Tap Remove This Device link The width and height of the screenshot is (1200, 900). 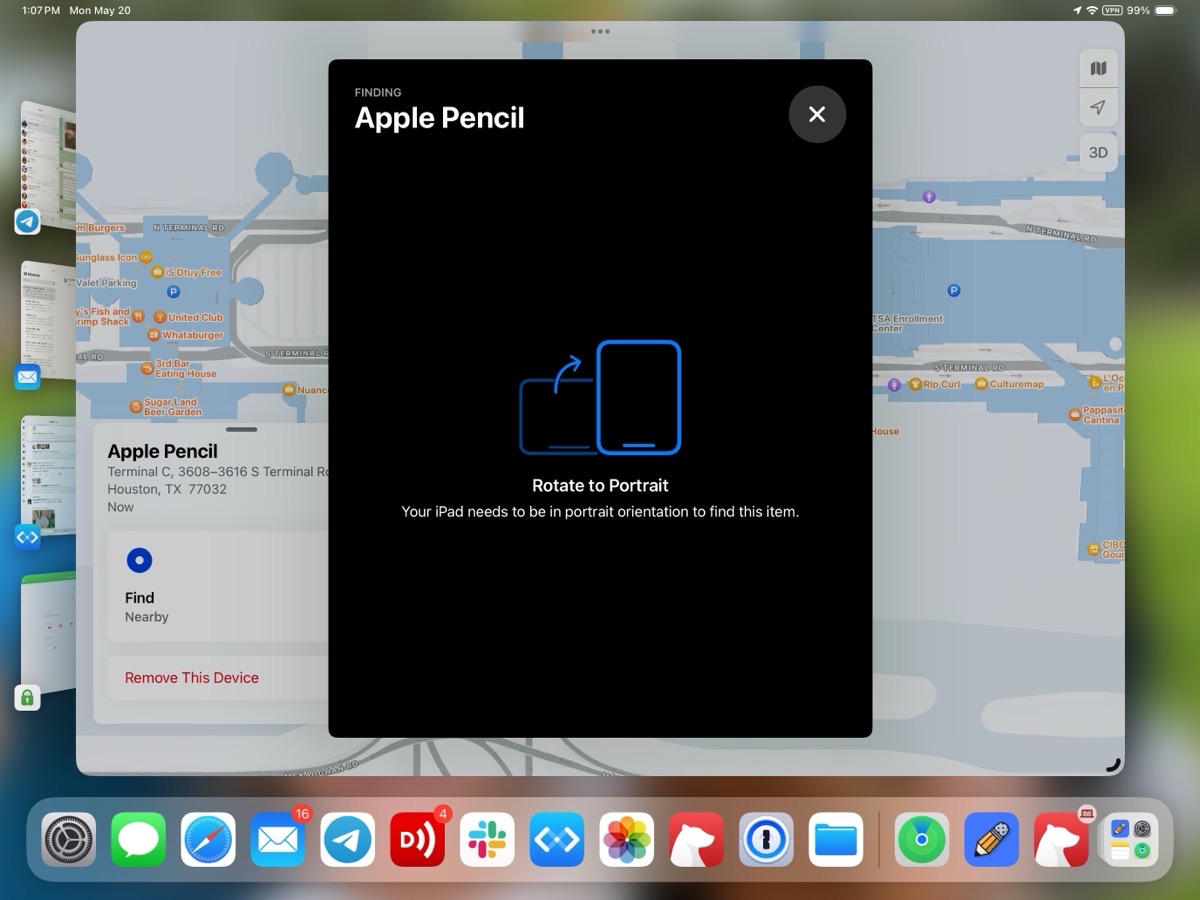pyautogui.click(x=192, y=678)
